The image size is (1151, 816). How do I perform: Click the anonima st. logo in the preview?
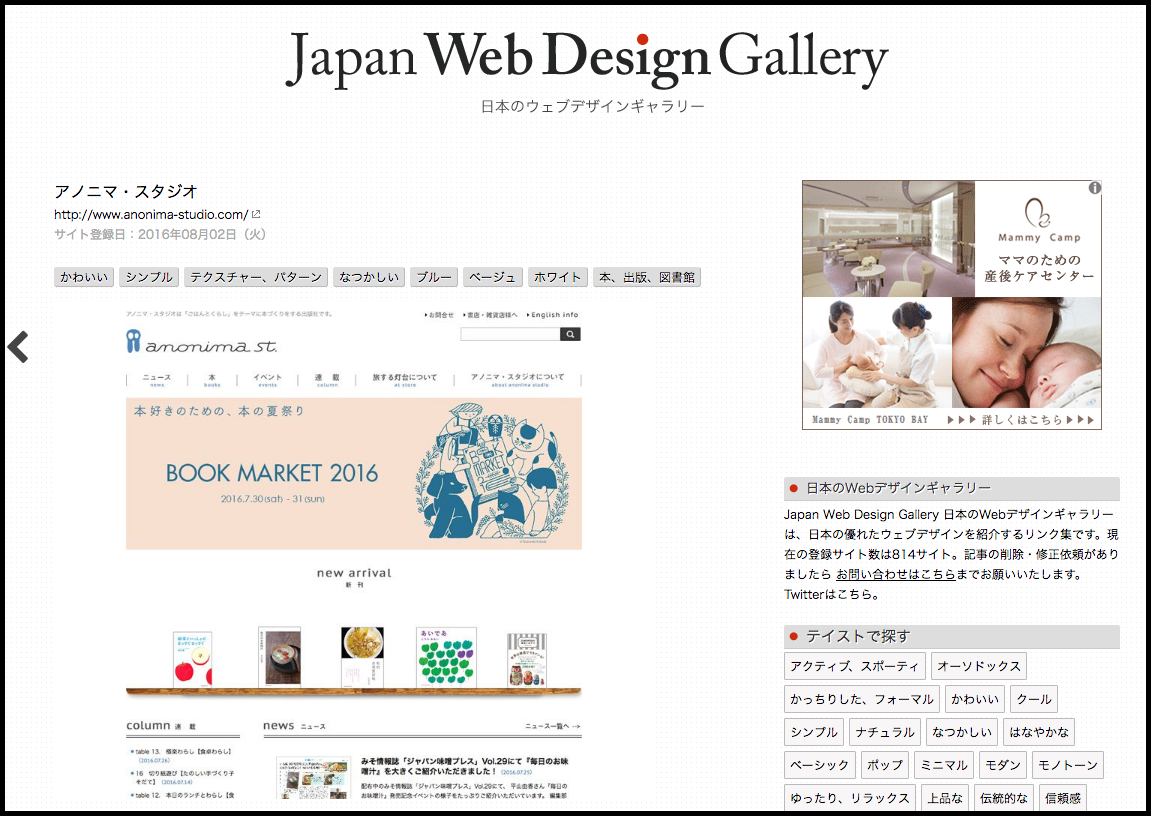pos(201,342)
